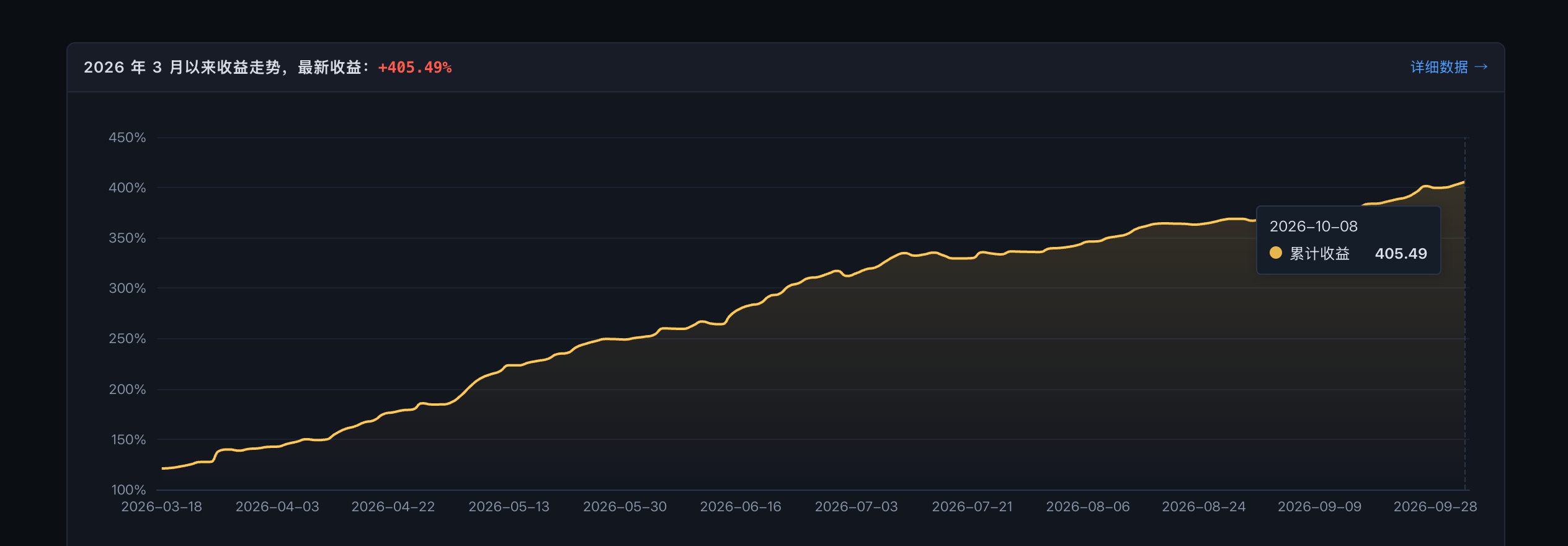
Task: Click the 2026-05-13 date label
Action: 509,507
